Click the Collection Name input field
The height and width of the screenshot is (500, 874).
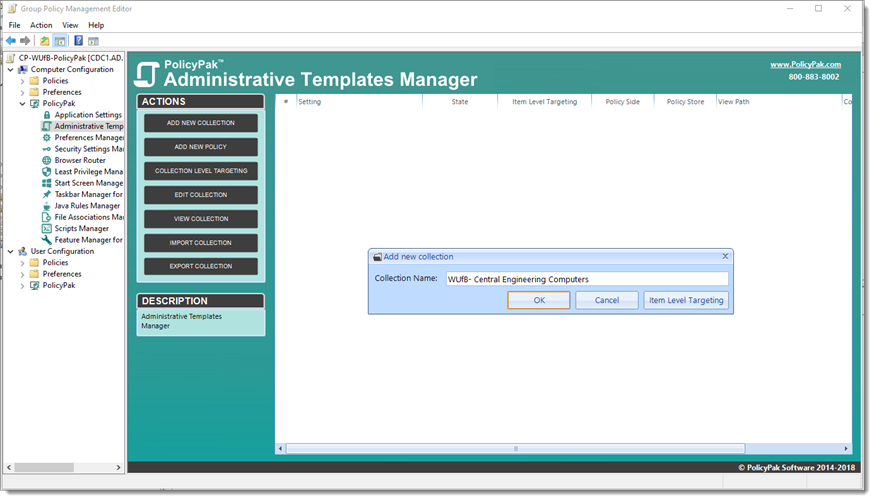(x=586, y=279)
